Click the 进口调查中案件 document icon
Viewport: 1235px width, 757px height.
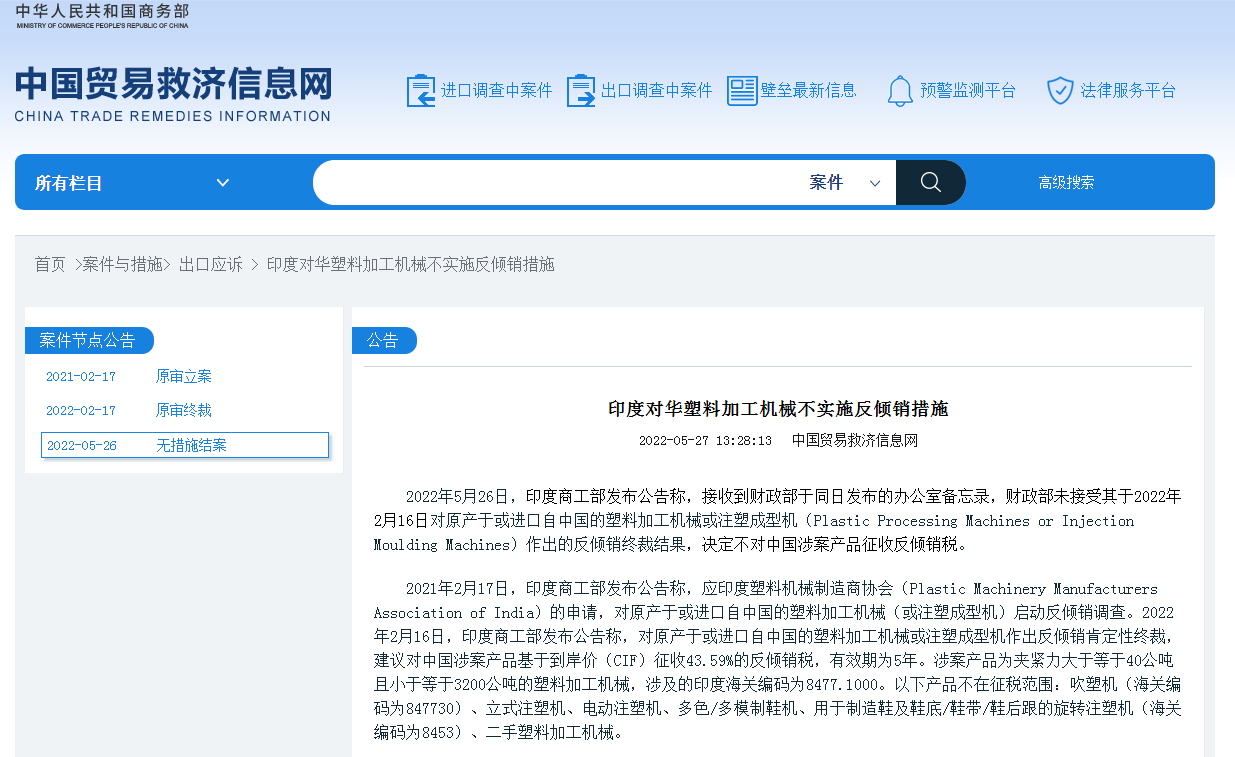click(421, 91)
